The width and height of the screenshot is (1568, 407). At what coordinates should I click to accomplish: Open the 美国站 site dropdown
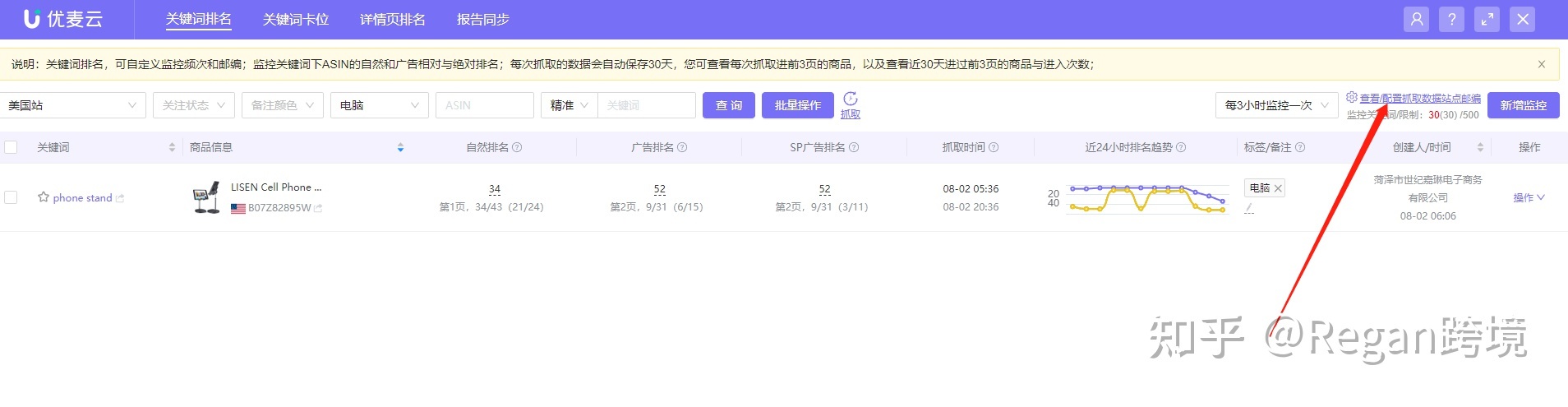coord(72,105)
